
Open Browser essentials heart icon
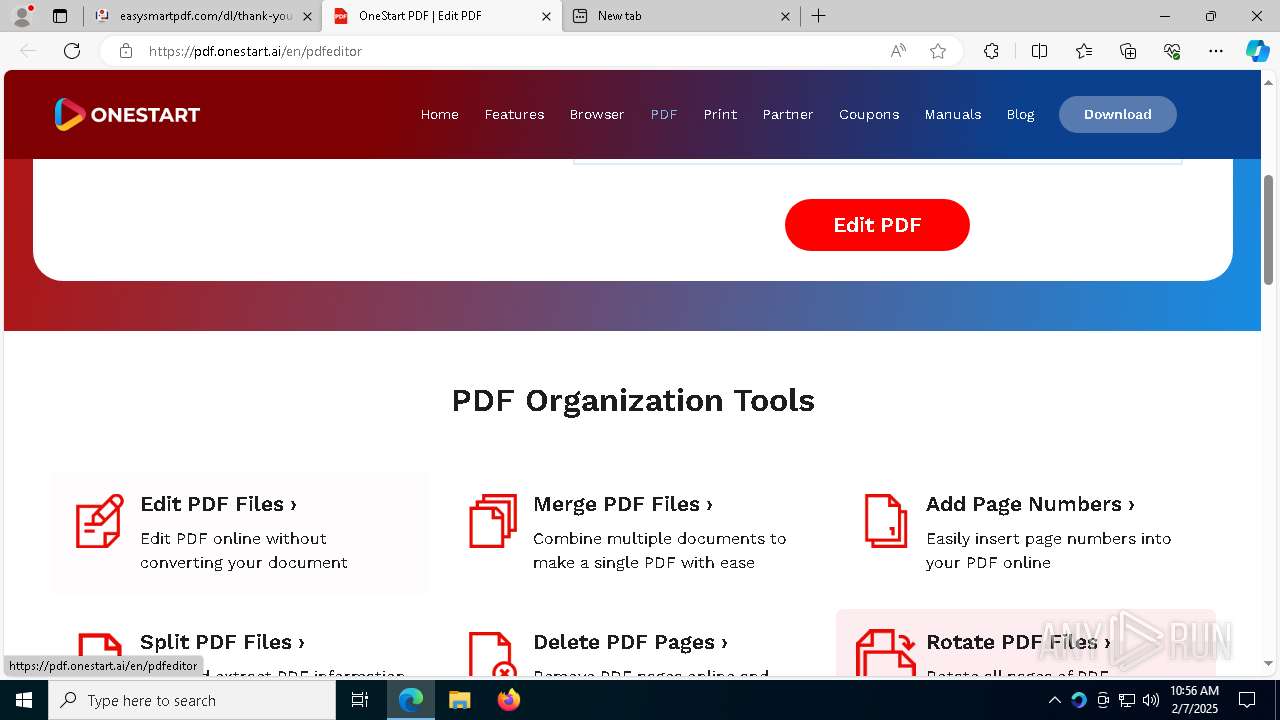(x=1172, y=51)
